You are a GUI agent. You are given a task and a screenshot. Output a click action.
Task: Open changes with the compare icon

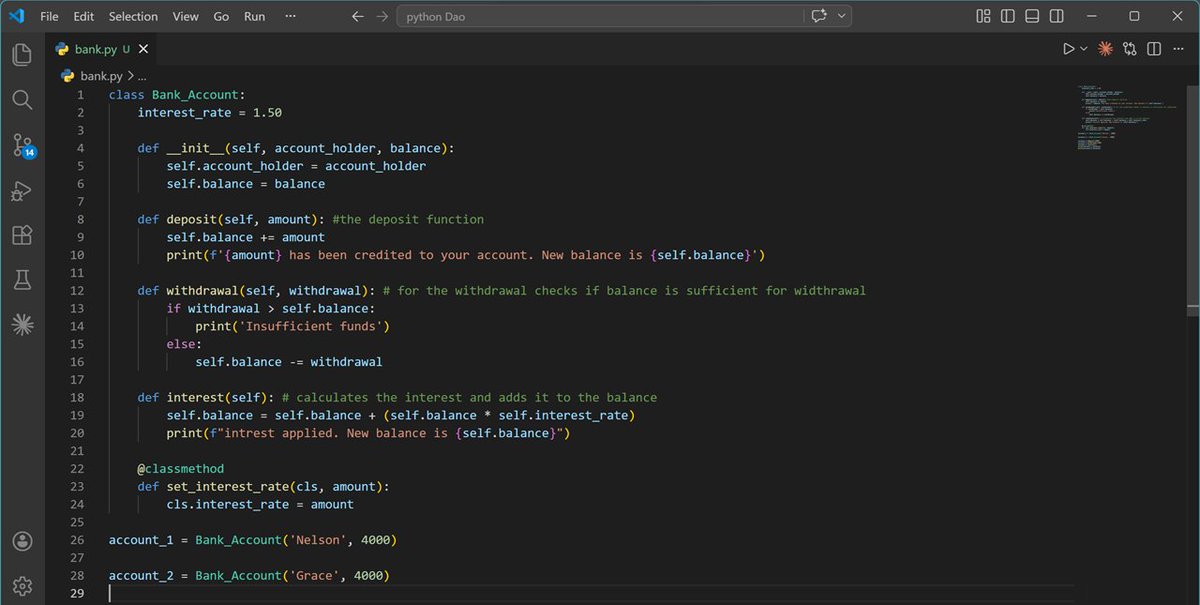[1130, 48]
